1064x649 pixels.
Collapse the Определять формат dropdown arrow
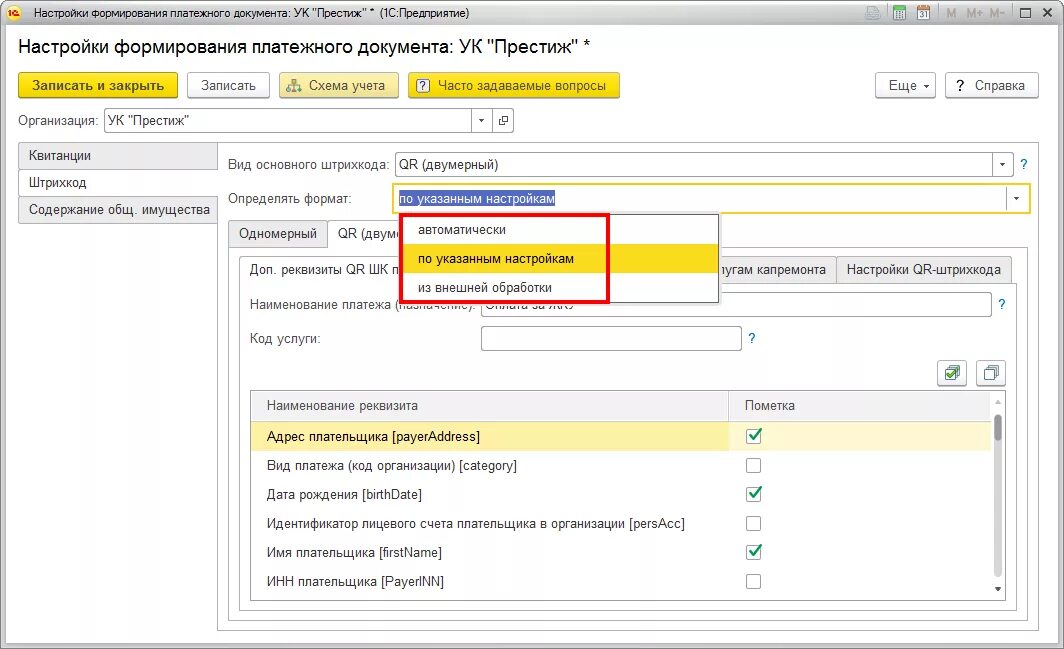1016,198
